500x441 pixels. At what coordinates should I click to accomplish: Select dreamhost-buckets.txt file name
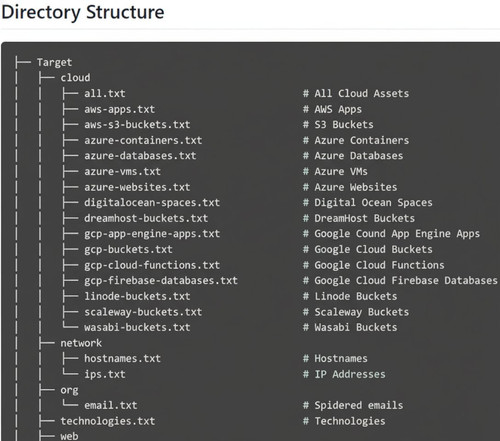[x=146, y=218]
